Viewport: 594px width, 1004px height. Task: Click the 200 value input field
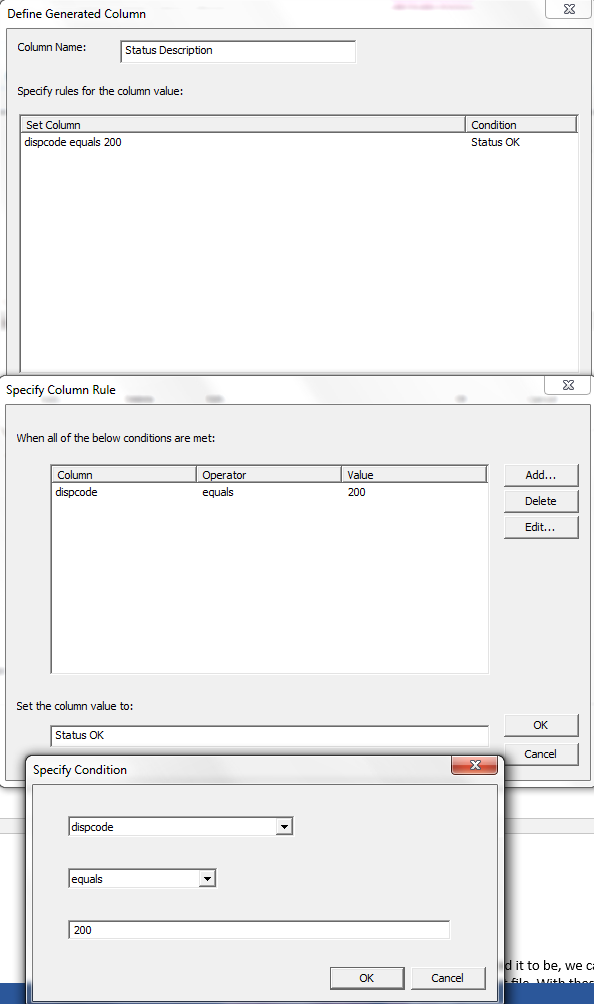259,930
